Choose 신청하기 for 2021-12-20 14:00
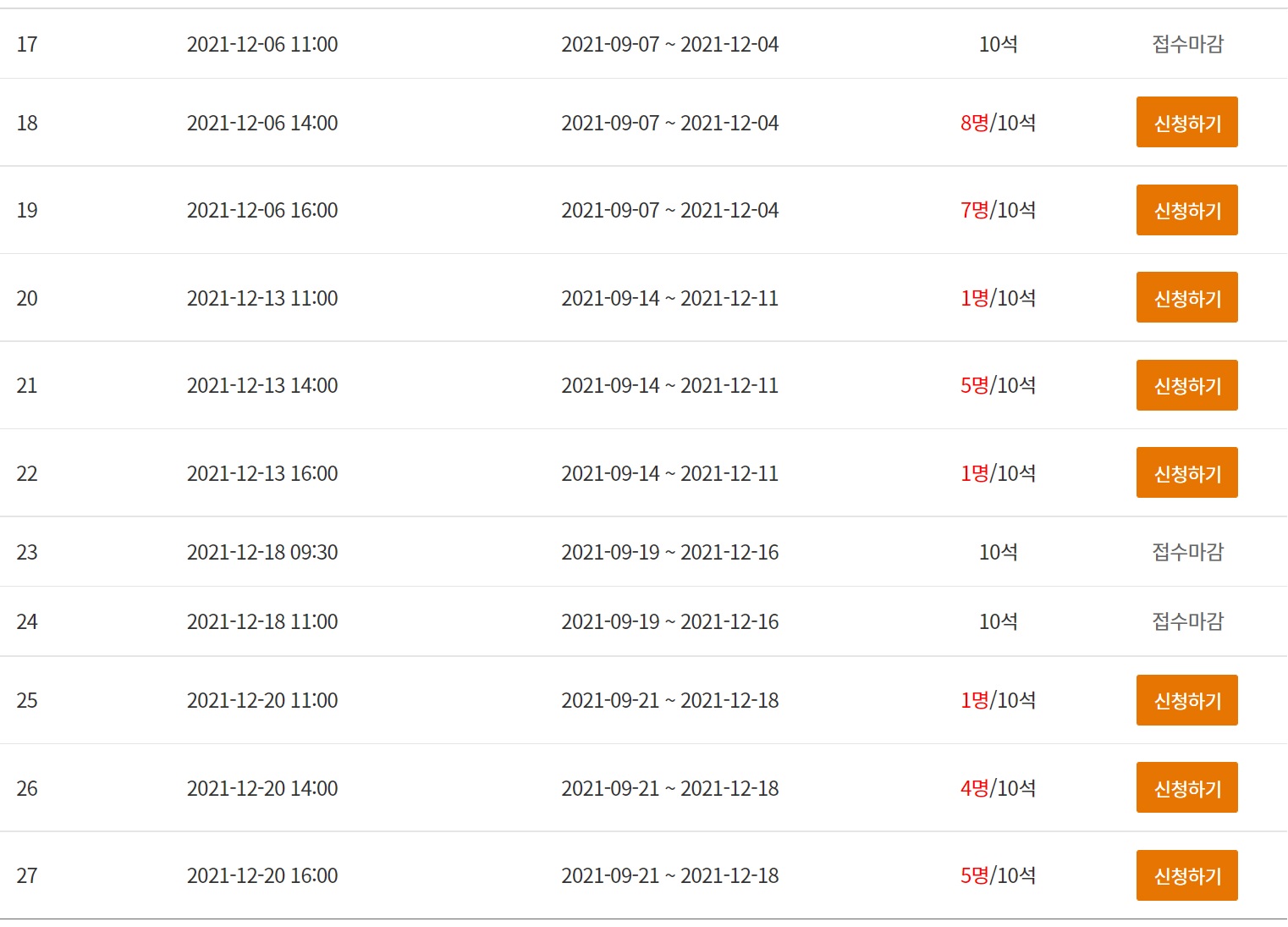 tap(1186, 788)
